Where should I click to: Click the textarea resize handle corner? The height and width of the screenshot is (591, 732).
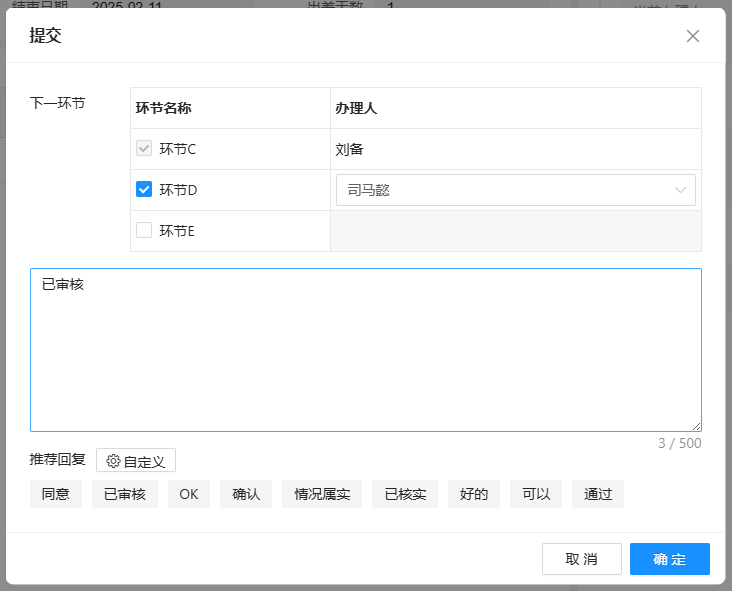[696, 426]
